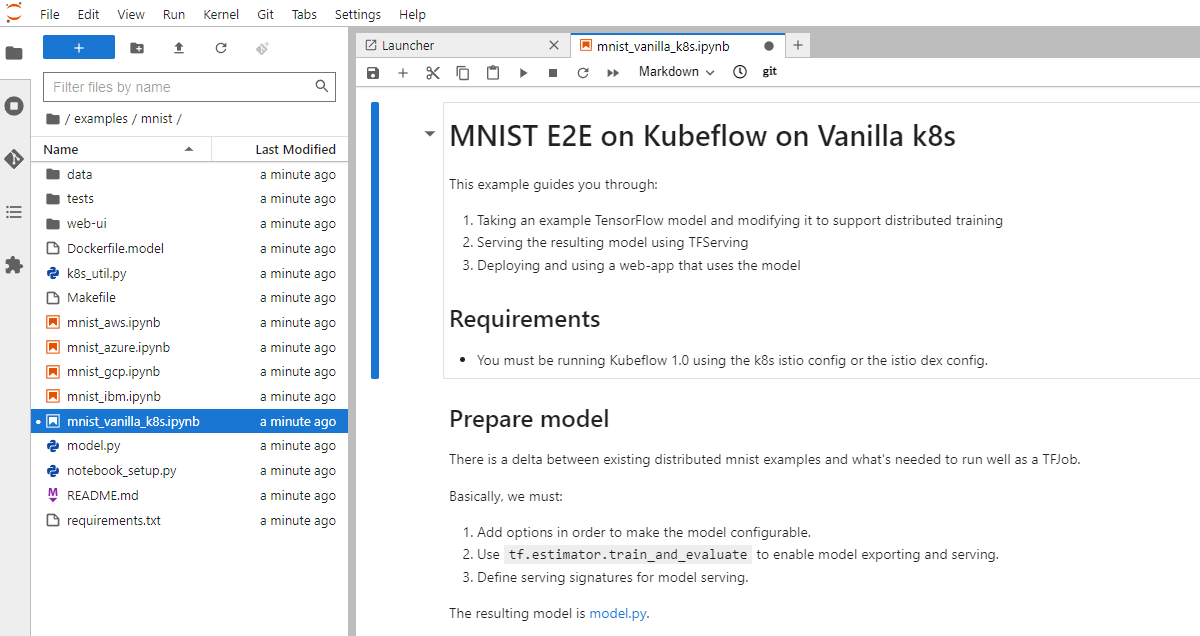Select the tests folder
The height and width of the screenshot is (636, 1200).
pyautogui.click(x=190, y=199)
